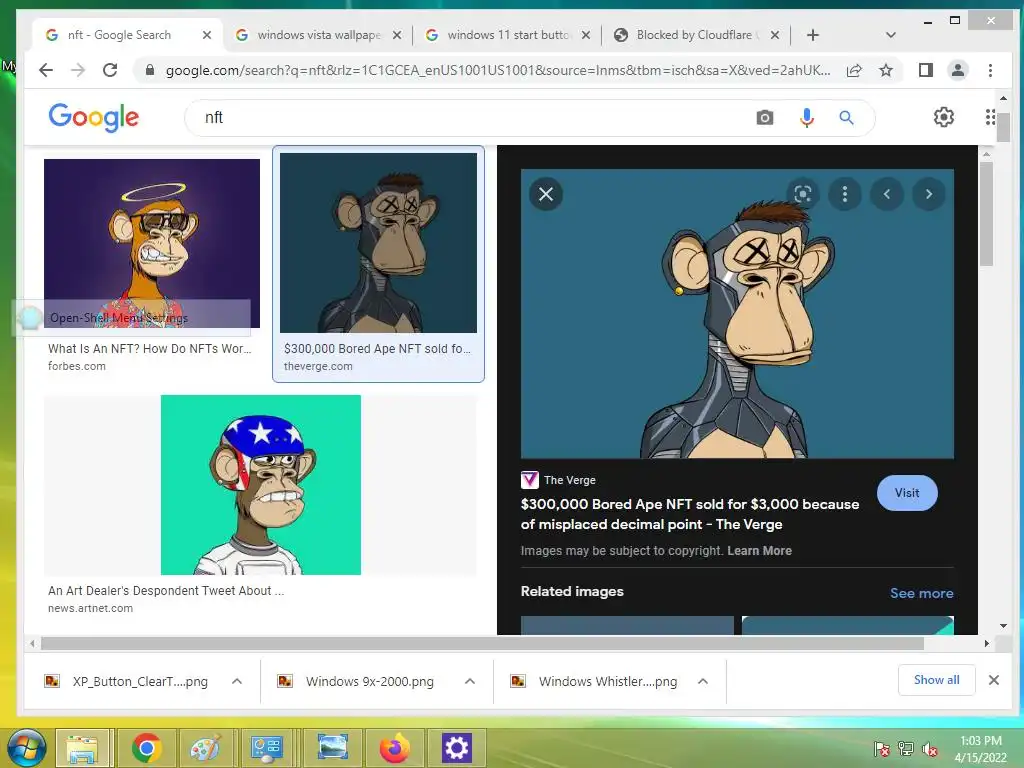This screenshot has width=1024, height=768.
Task: Open the Google apps grid
Action: (x=990, y=117)
